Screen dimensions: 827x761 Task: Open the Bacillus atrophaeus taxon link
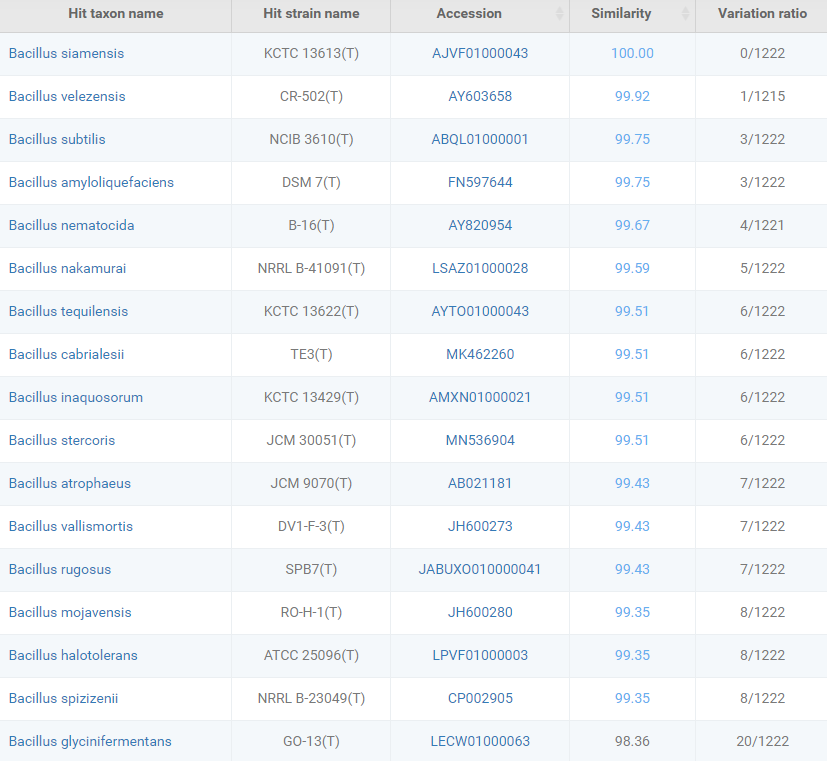click(70, 483)
